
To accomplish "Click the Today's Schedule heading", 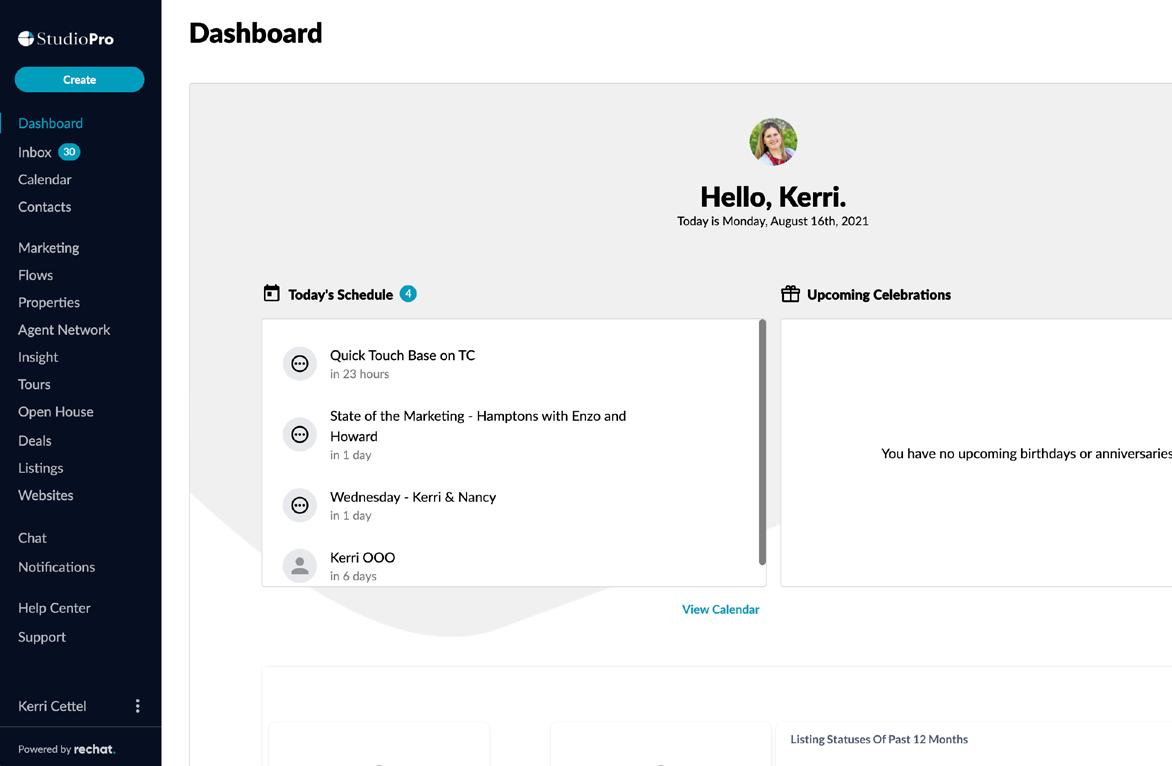I will [340, 294].
